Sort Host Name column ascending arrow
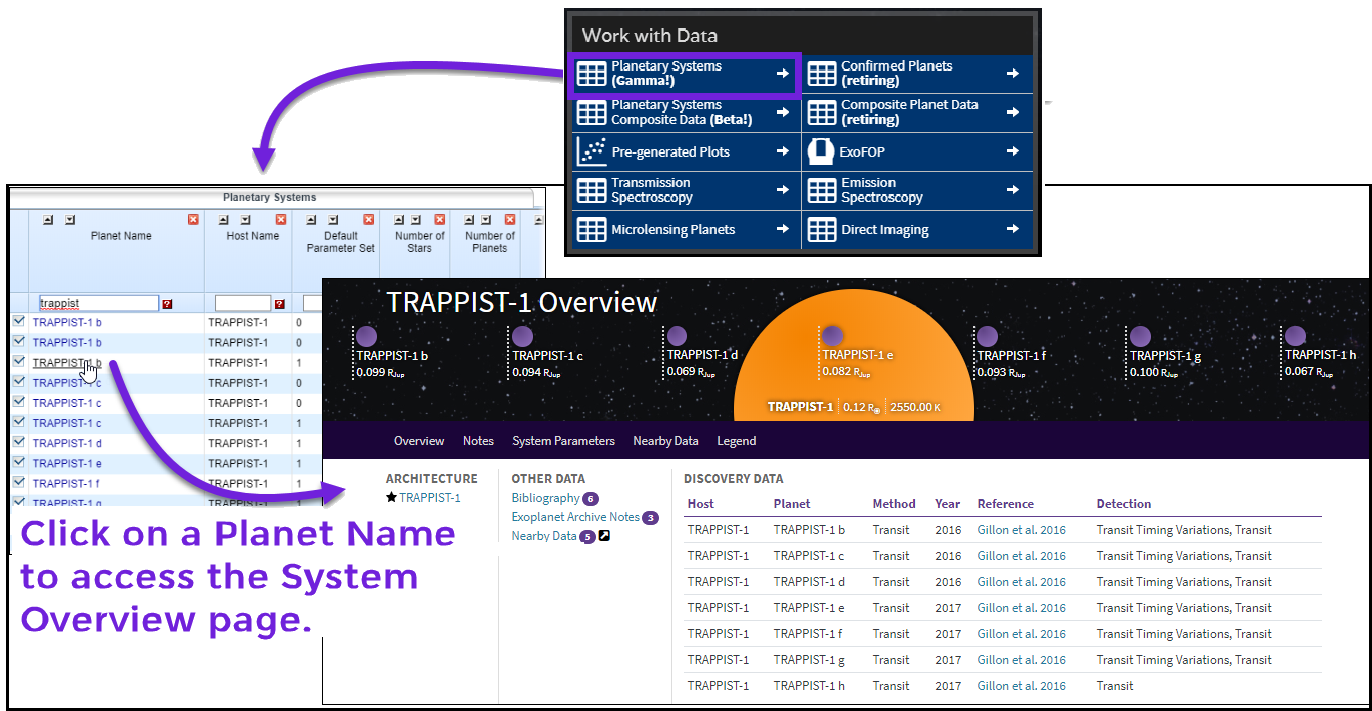Viewport: 1372px width, 711px height. (x=223, y=220)
